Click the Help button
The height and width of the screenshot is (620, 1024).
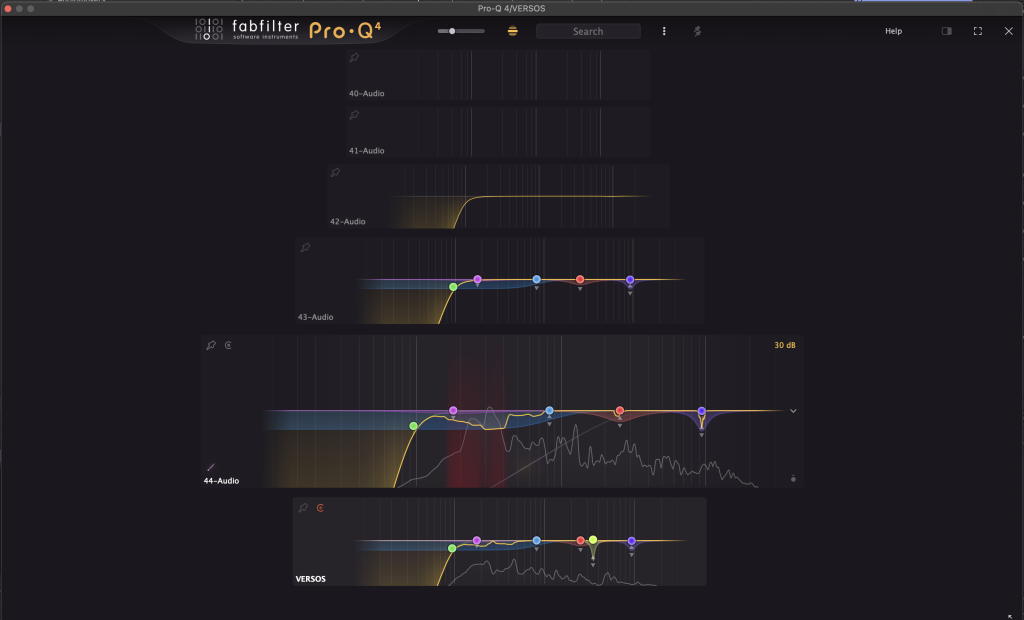click(x=893, y=31)
